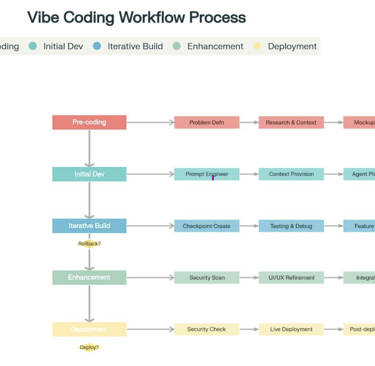Click the Checkpoint Create step box
Screen dimensions: 375x366
pyautogui.click(x=207, y=226)
